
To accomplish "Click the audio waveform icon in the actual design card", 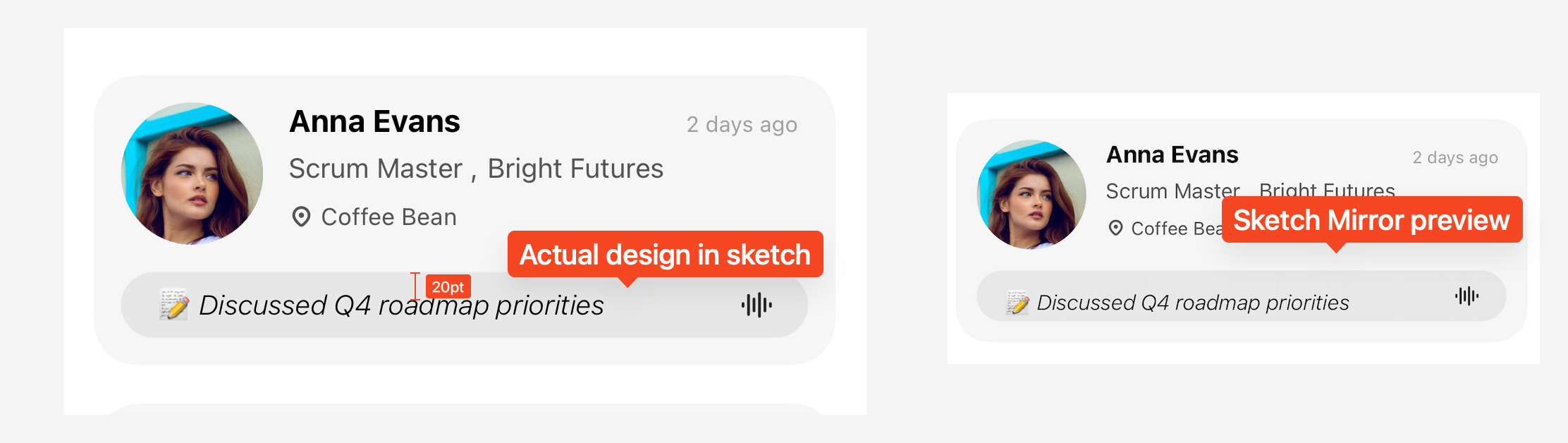I will point(757,305).
